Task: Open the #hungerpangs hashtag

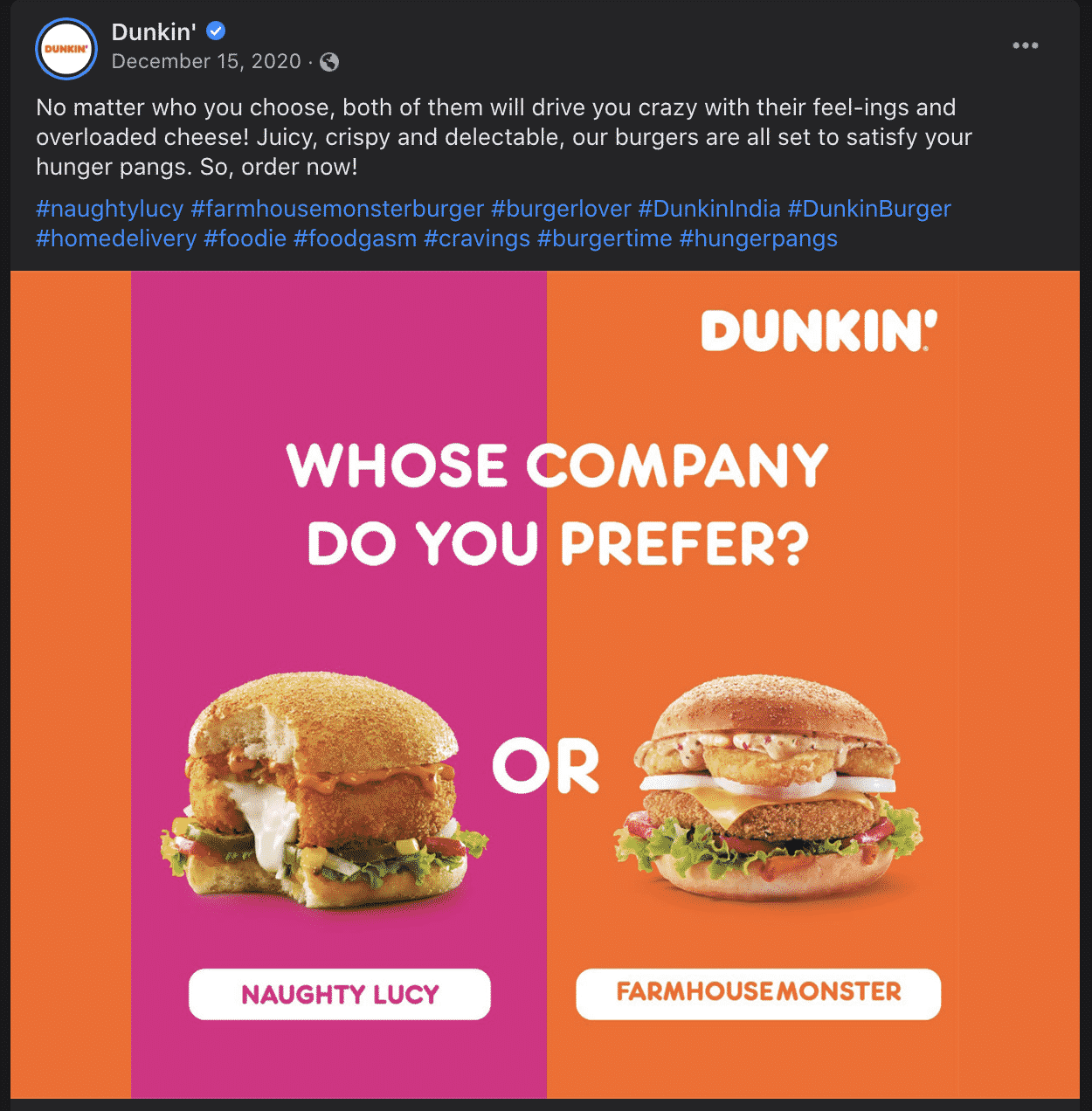Action: pos(758,238)
